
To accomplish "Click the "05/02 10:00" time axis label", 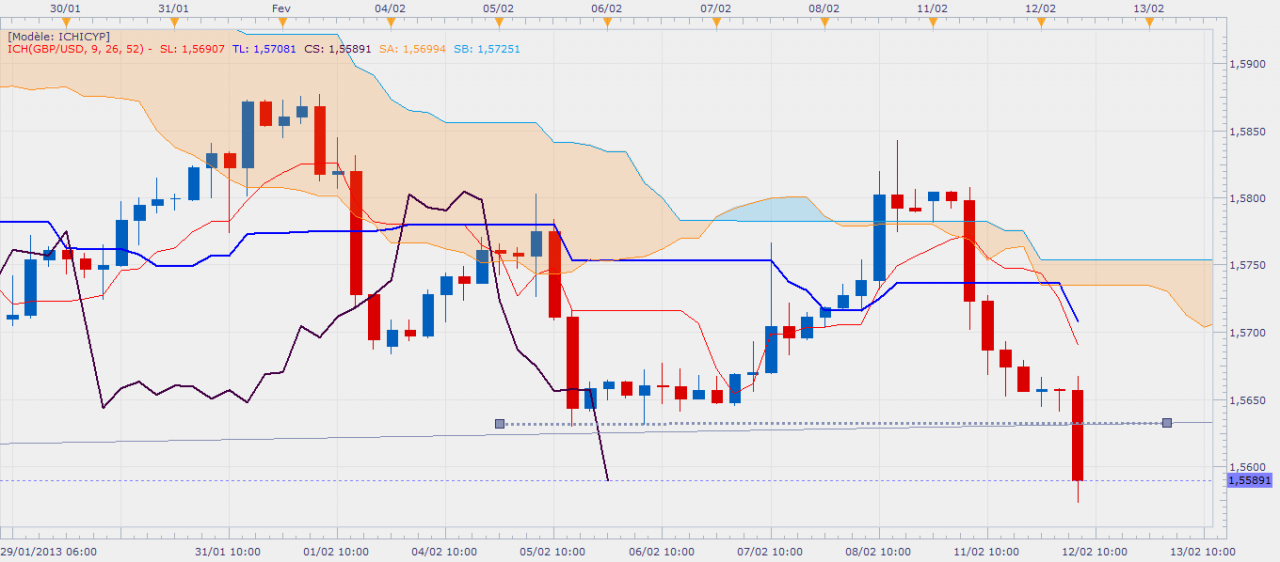I will pos(552,551).
